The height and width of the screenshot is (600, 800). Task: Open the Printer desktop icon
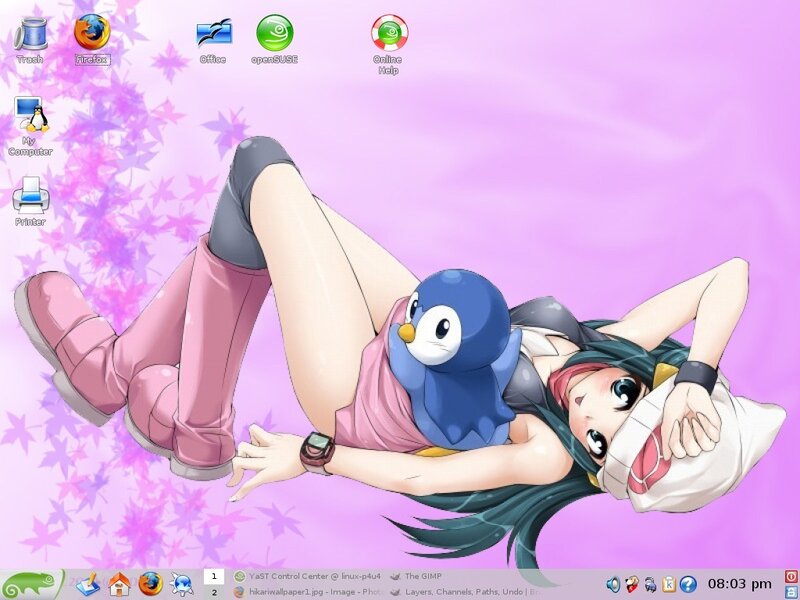point(30,201)
